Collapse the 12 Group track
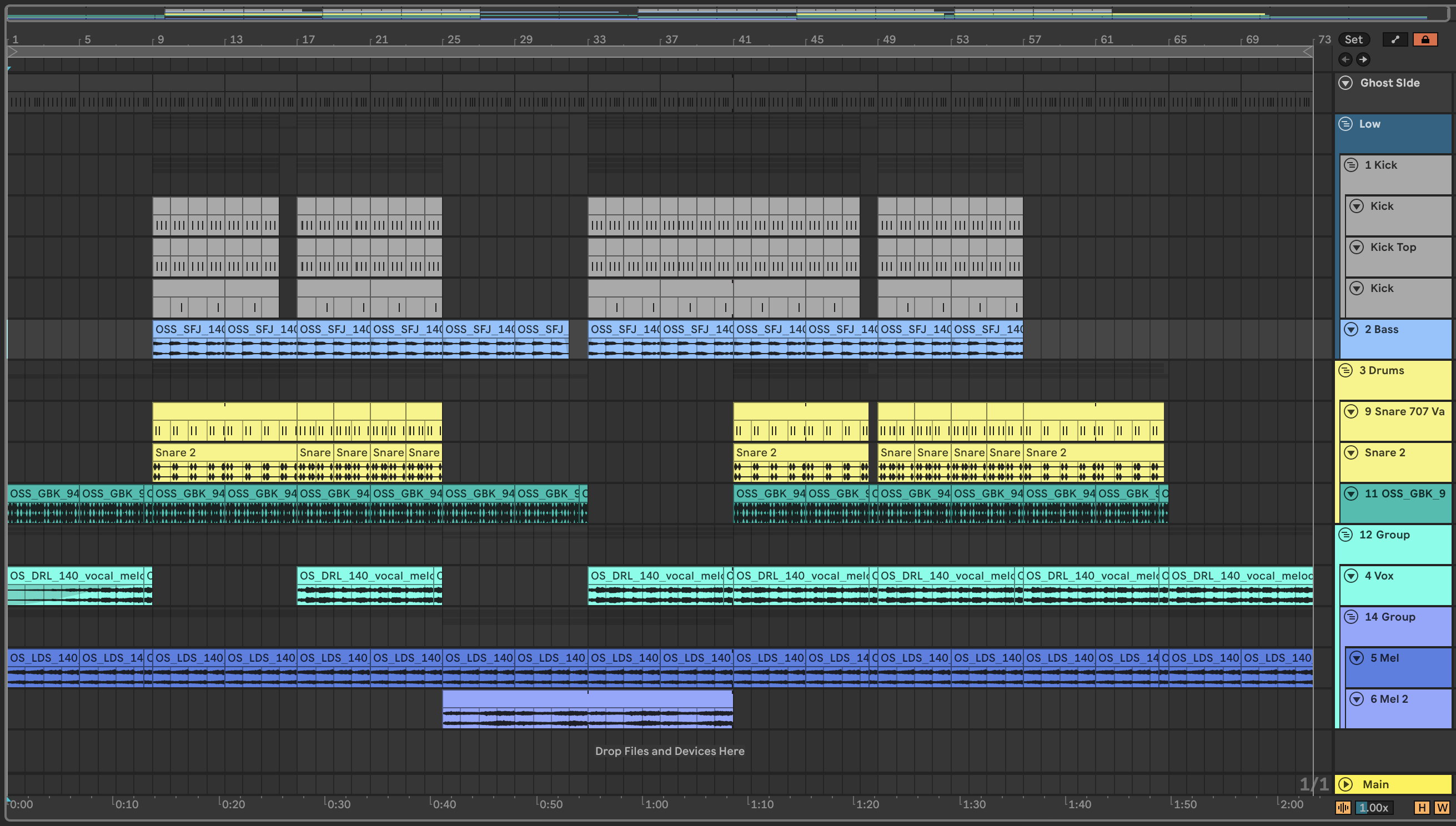 [1345, 535]
